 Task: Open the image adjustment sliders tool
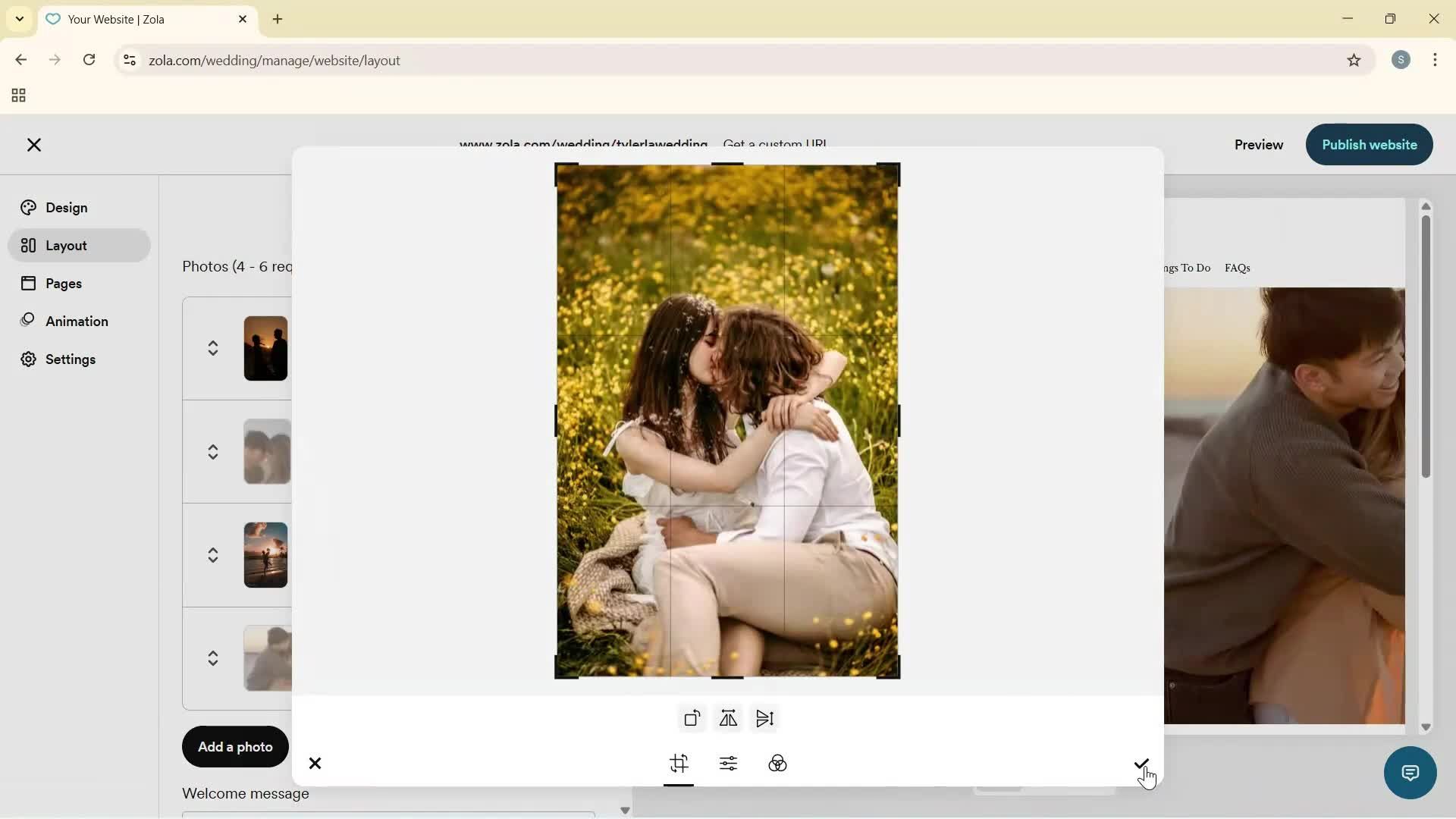728,764
